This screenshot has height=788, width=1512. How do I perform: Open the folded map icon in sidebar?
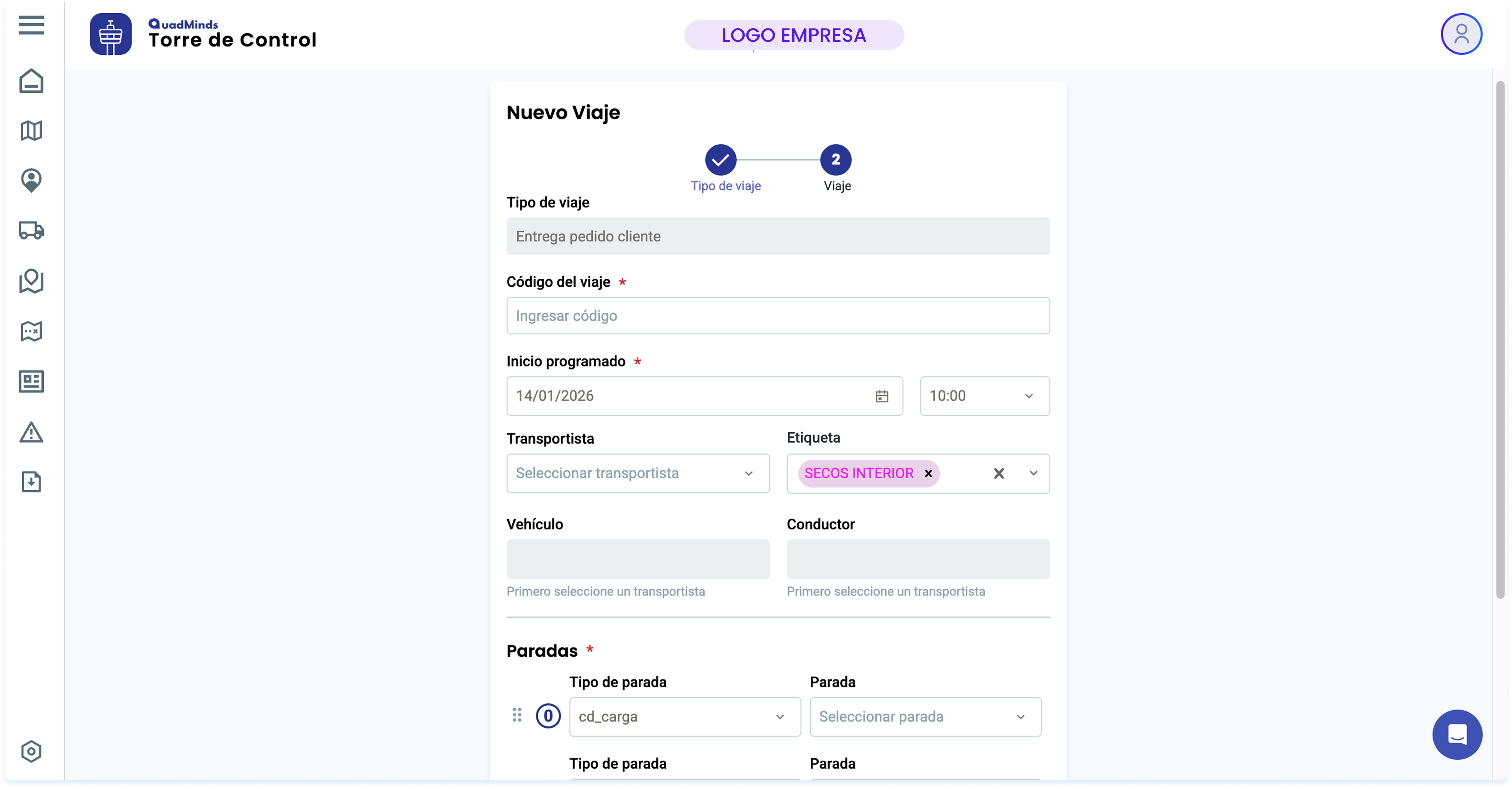pos(31,130)
